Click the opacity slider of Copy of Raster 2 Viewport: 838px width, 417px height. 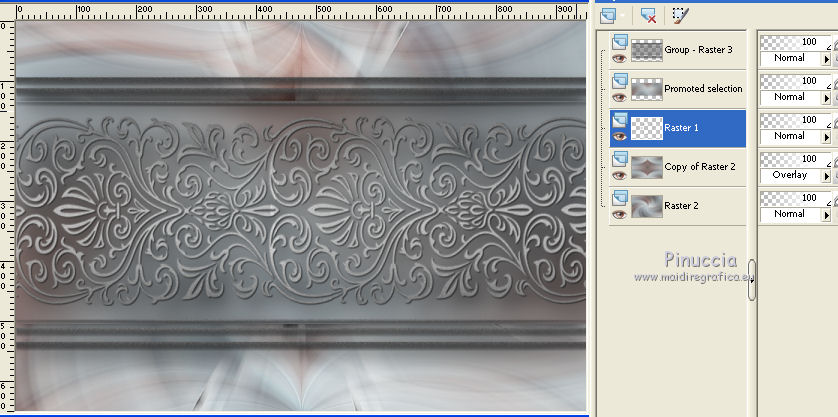(795, 159)
